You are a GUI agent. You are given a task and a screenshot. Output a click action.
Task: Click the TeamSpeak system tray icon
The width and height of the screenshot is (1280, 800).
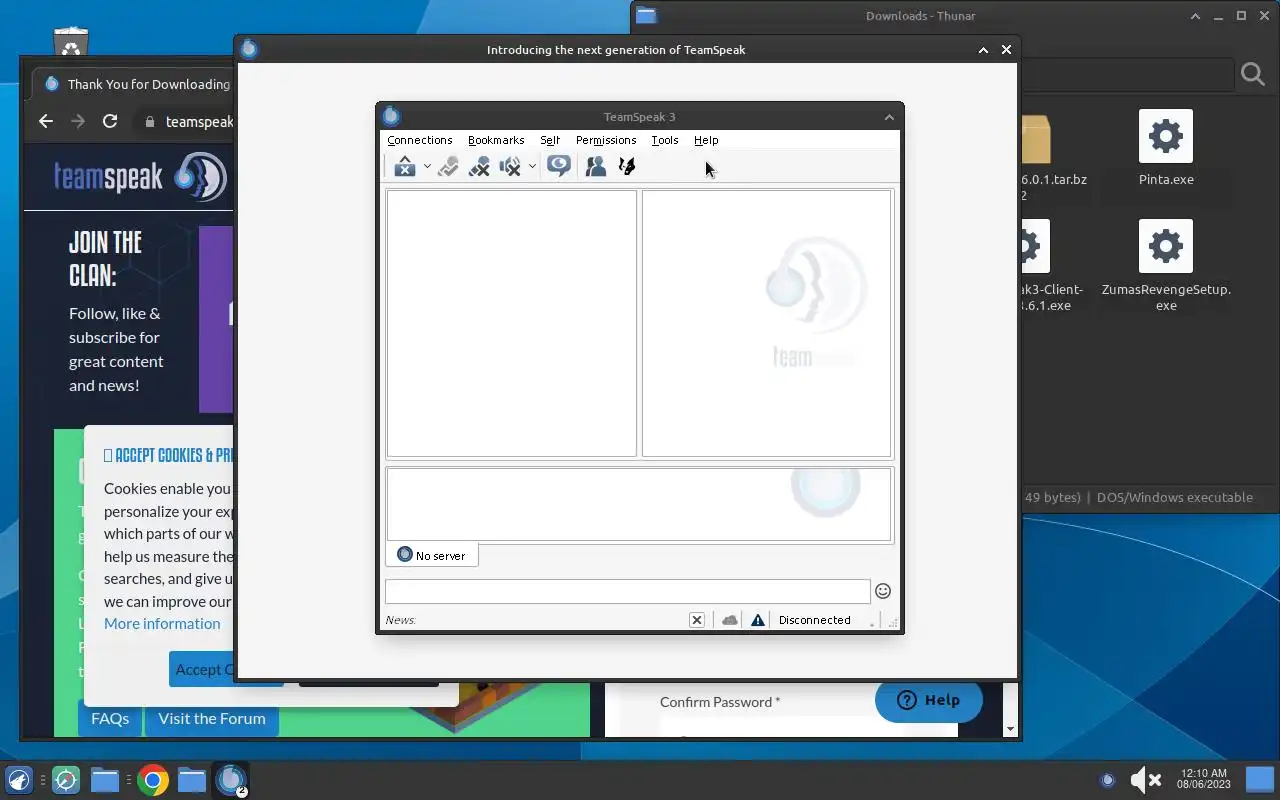coord(1107,780)
